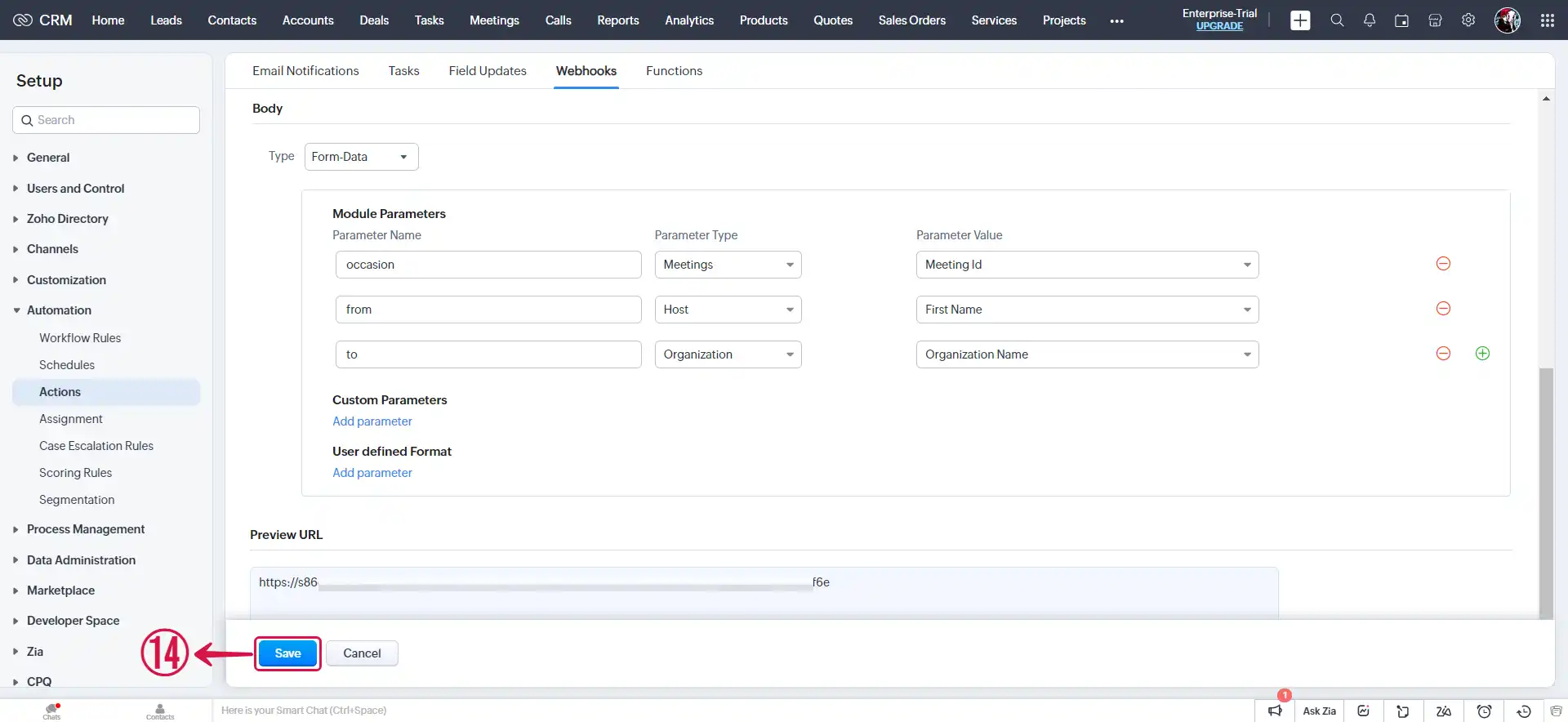
Task: Open Ask Zia assistant
Action: [1319, 711]
